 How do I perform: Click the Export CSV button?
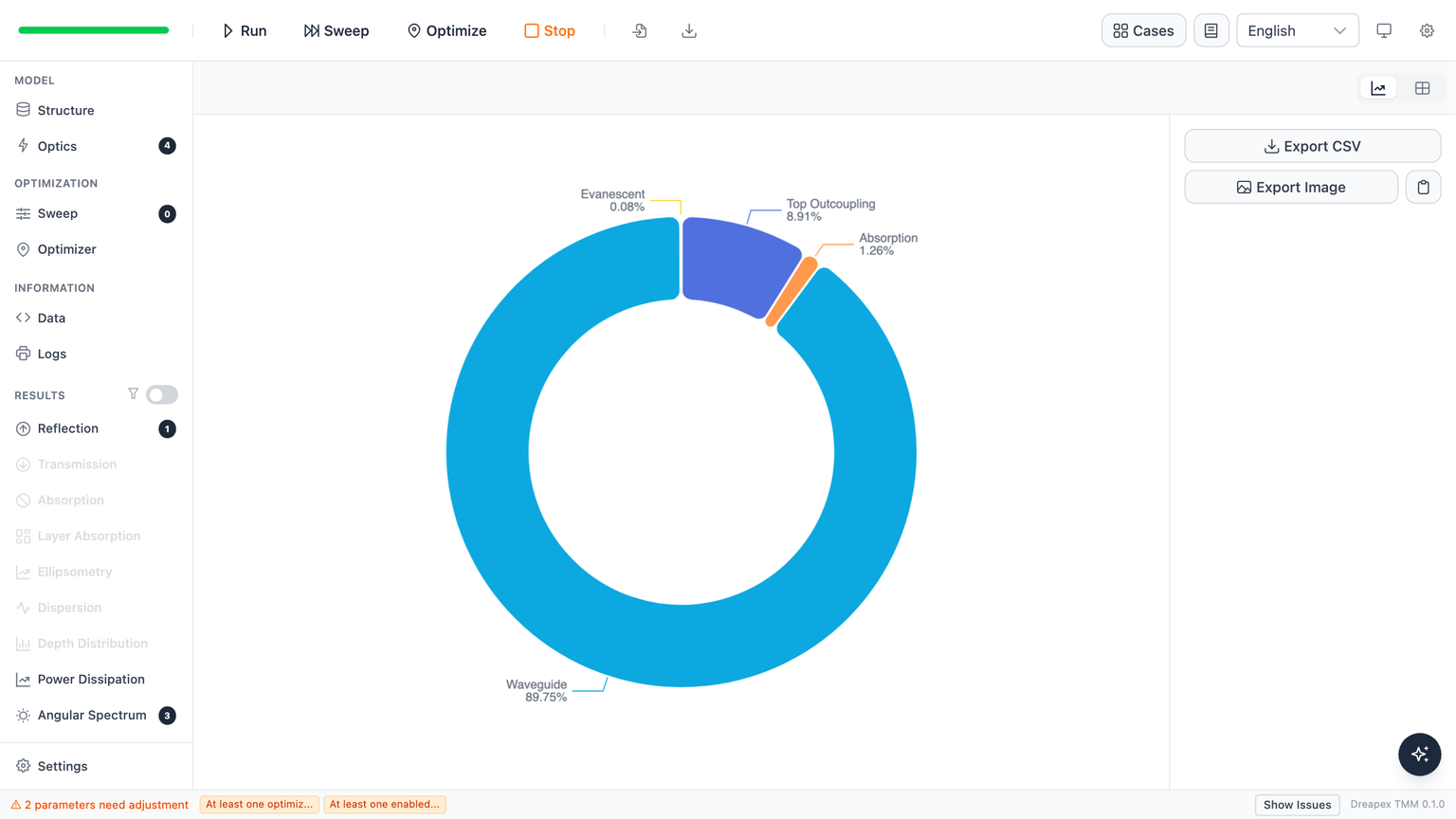[1312, 146]
